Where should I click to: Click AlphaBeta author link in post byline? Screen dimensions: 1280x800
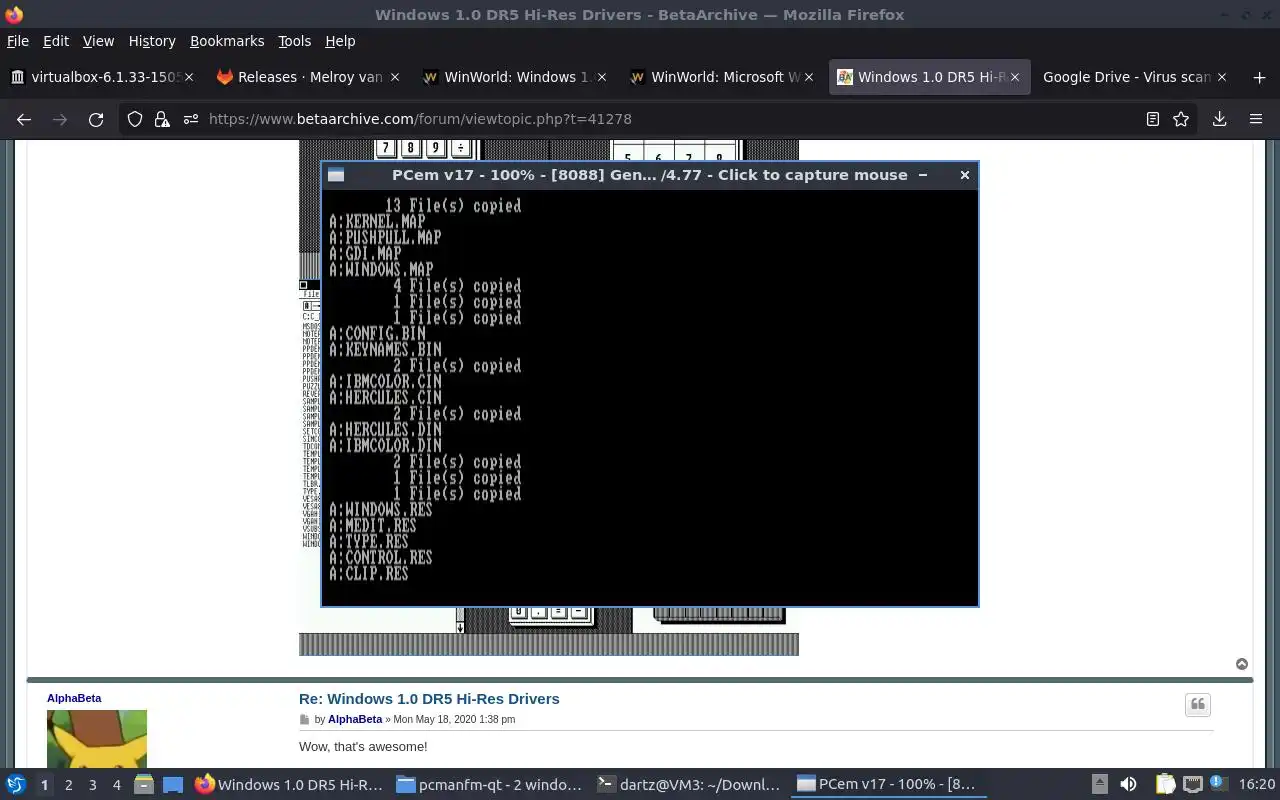(355, 719)
